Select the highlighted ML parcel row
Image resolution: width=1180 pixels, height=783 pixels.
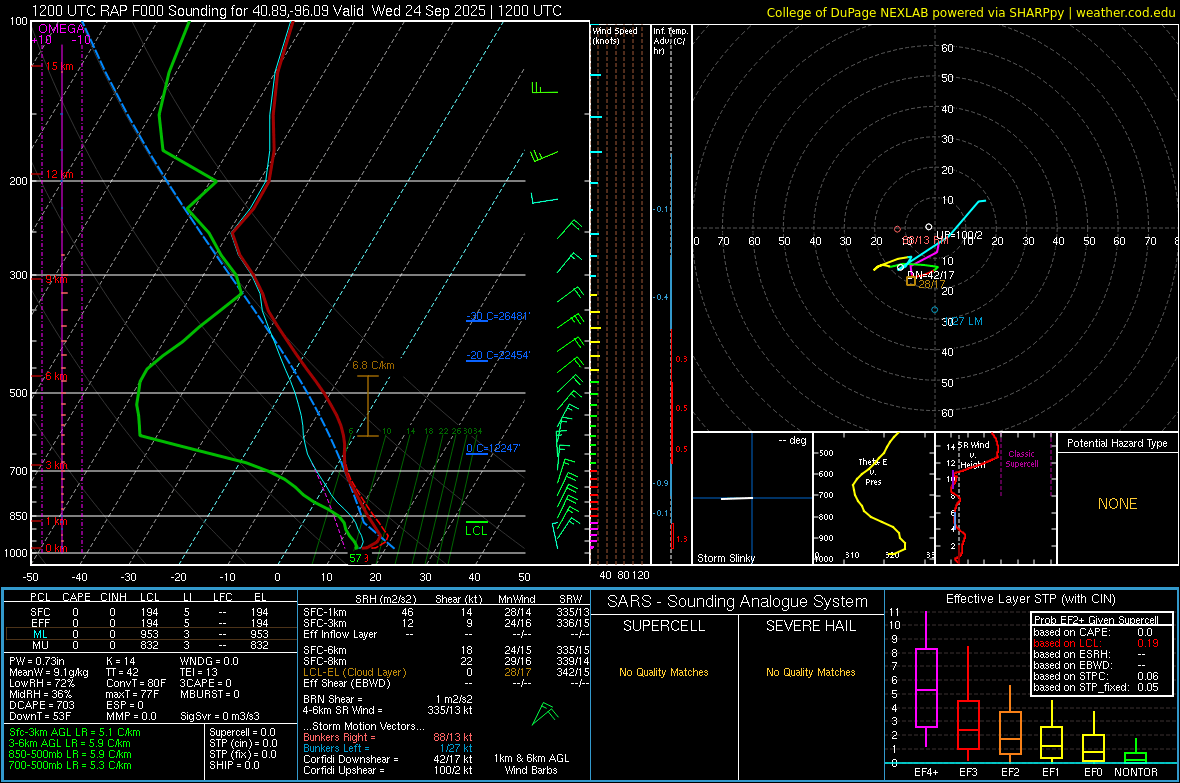(x=151, y=634)
